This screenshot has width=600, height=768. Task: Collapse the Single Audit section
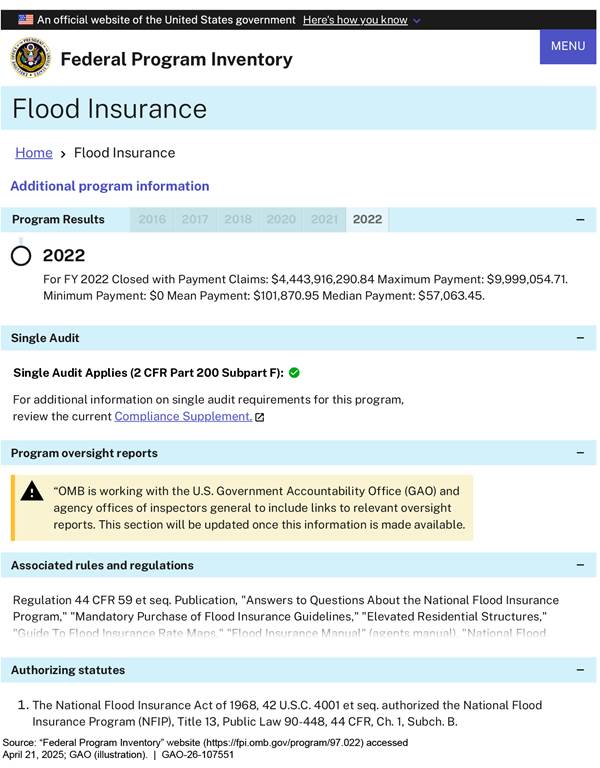coord(580,338)
